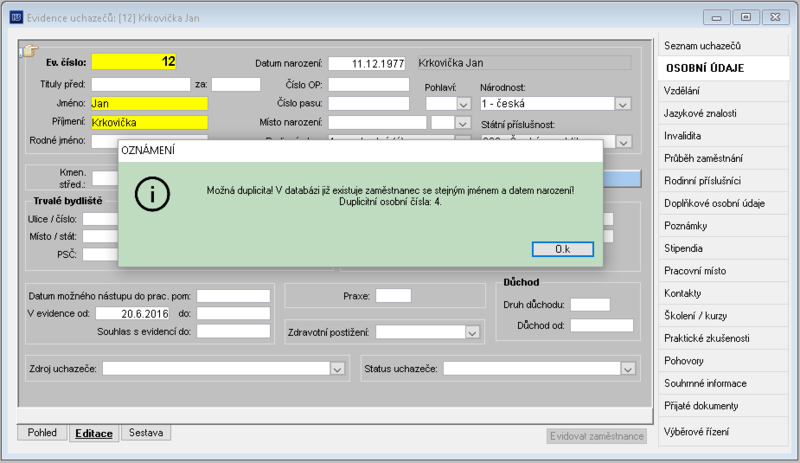Click the Datum narození field
This screenshot has height=463, width=800.
point(367,63)
